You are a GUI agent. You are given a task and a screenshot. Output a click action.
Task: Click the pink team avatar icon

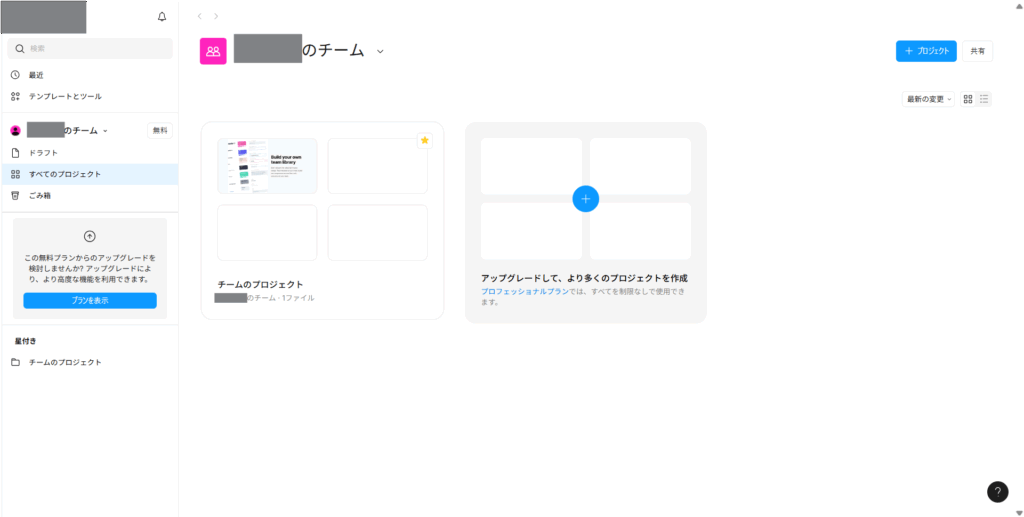213,51
